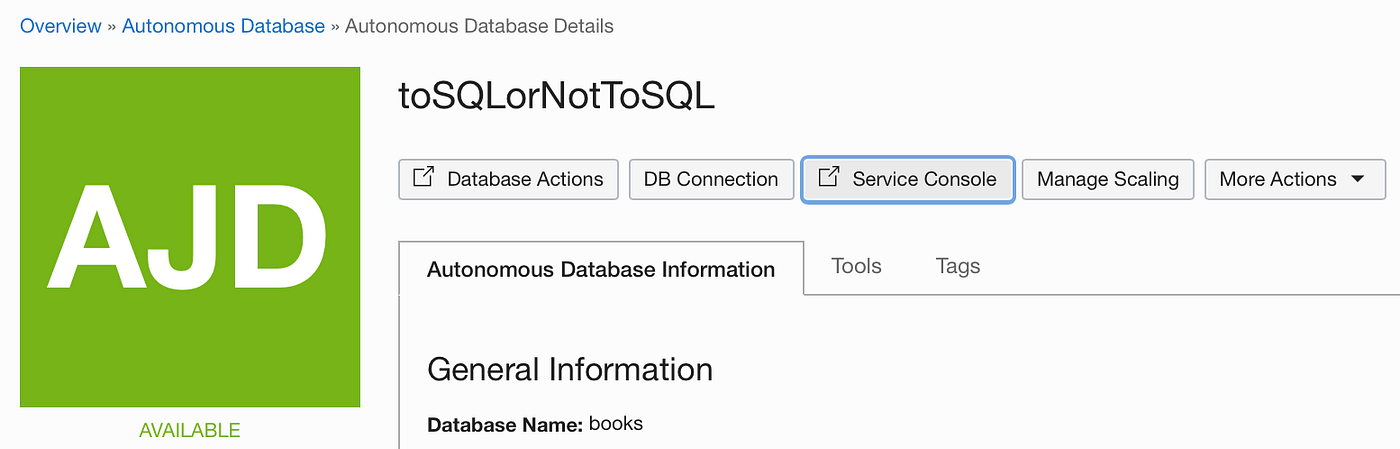Click the external-link icon on Database Actions
The image size is (1400, 449).
coord(423,178)
